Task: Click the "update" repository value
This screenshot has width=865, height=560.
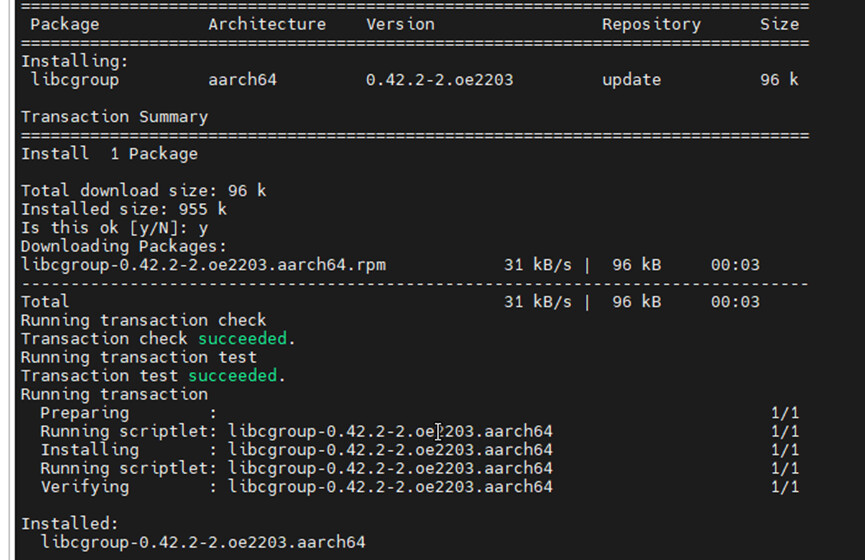Action: coord(631,79)
